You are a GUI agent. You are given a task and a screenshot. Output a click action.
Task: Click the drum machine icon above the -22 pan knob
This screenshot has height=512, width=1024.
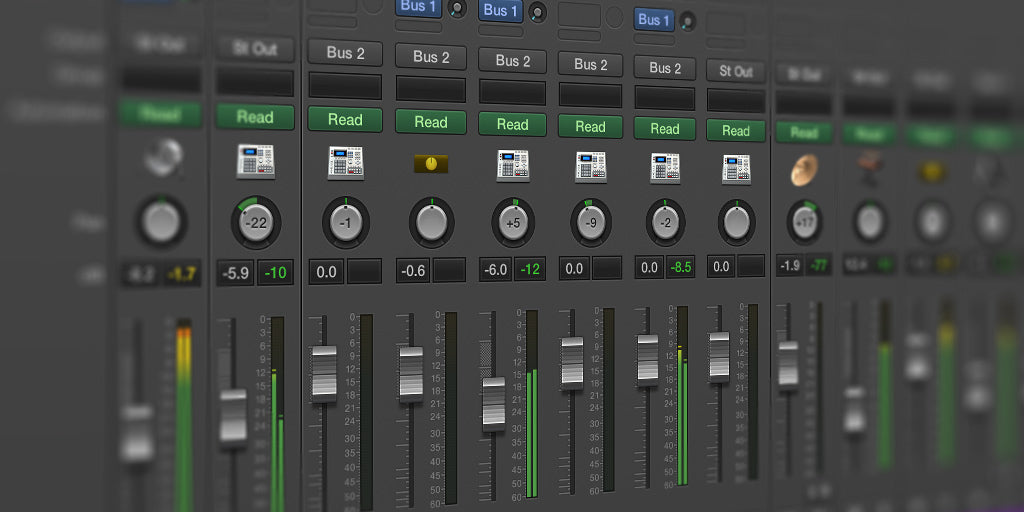coord(255,162)
